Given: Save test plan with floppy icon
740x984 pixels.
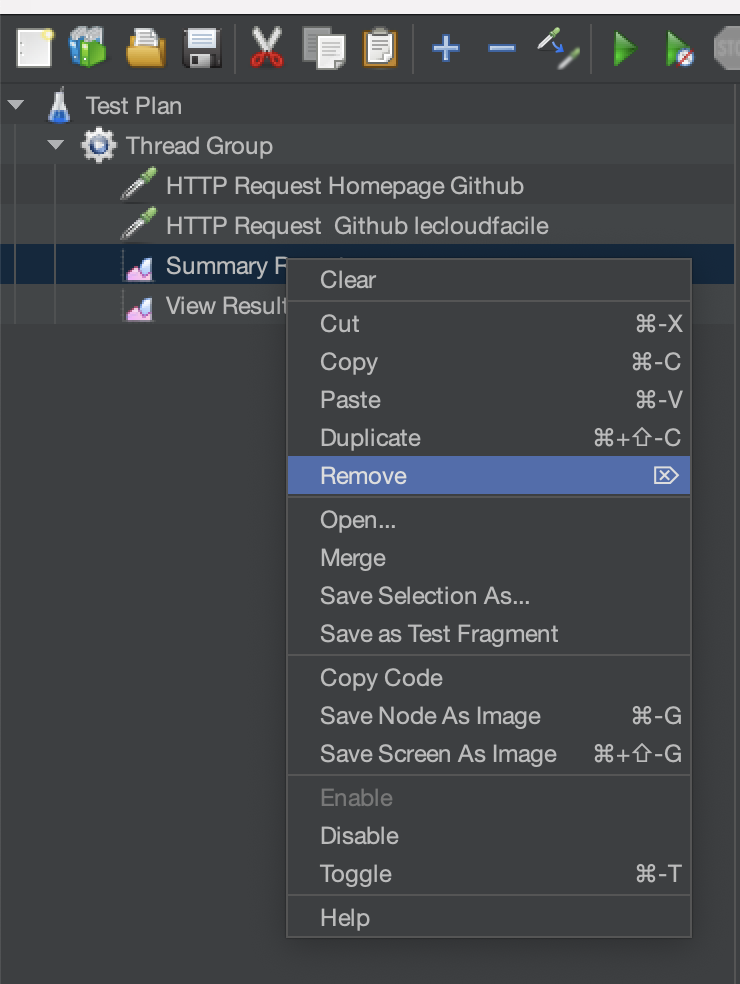Looking at the screenshot, I should pos(202,47).
